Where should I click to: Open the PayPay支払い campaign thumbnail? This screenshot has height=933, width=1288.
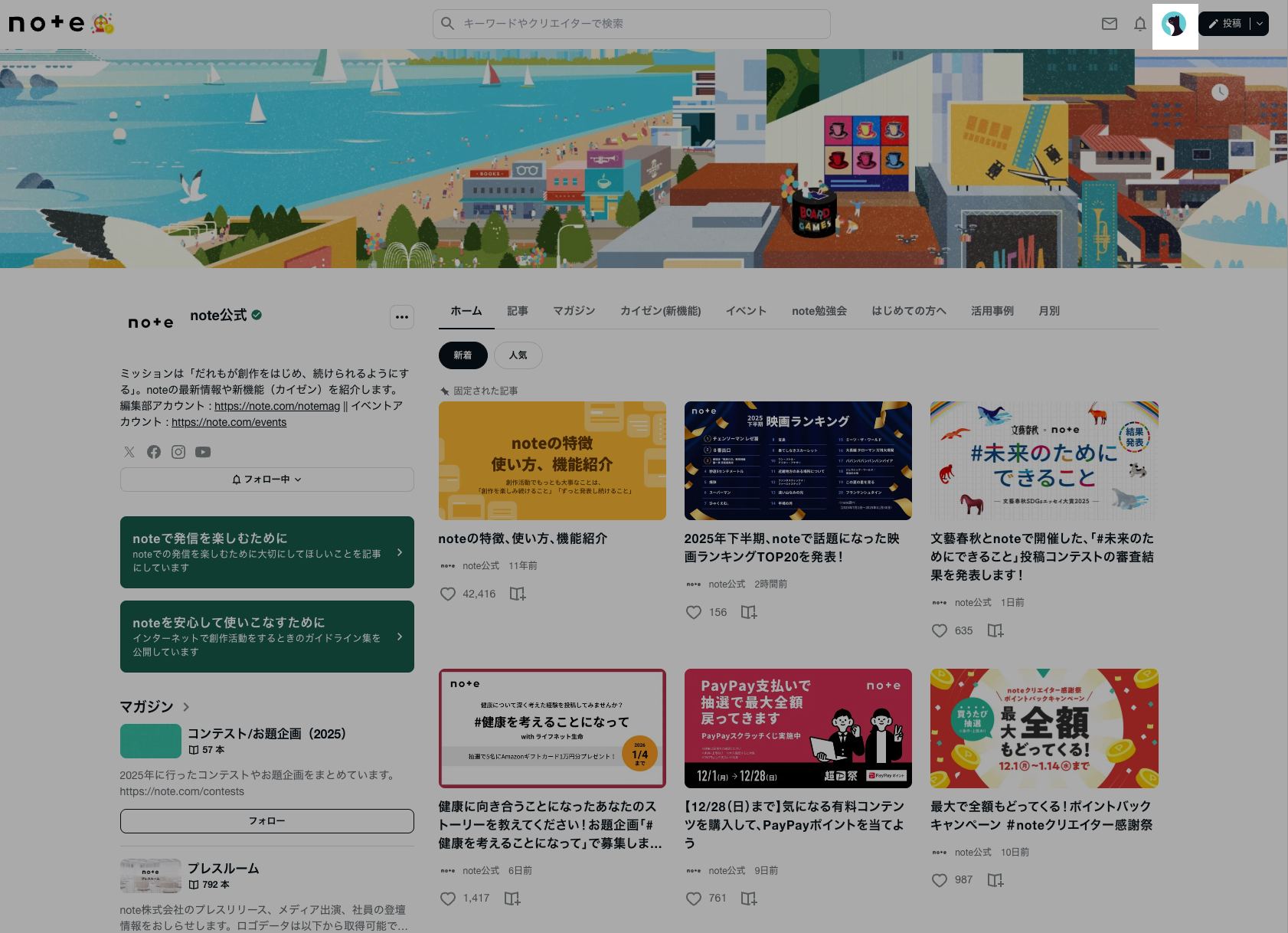(x=798, y=728)
